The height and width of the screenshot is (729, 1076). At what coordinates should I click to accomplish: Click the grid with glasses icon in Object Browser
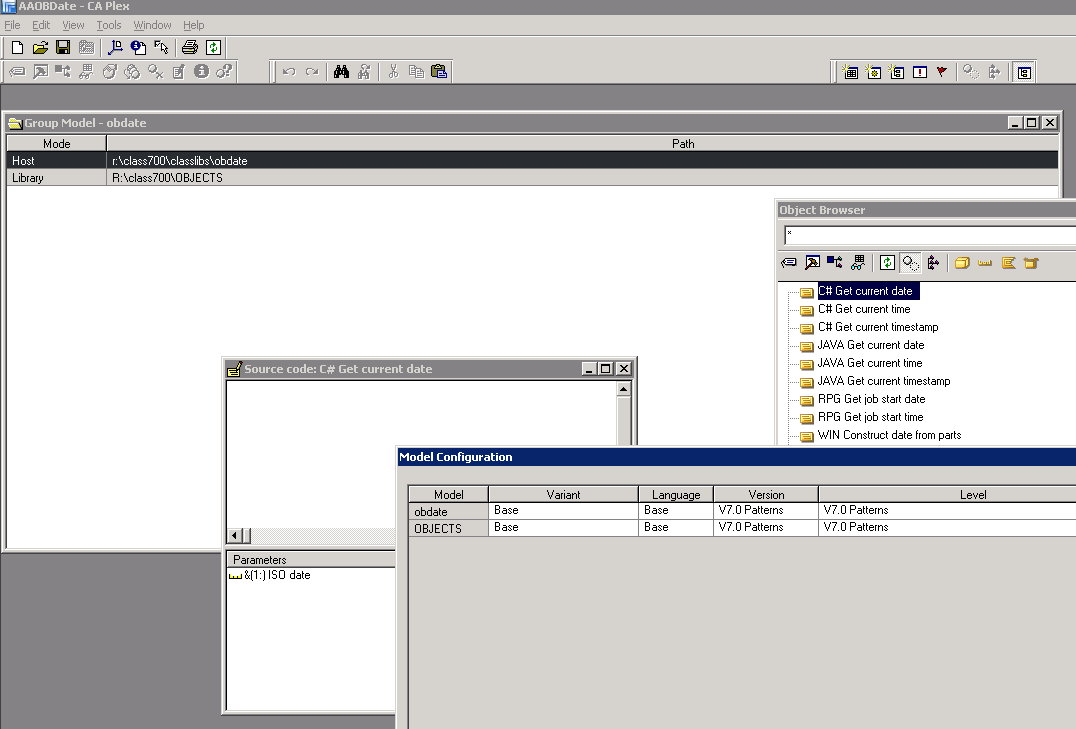[858, 263]
